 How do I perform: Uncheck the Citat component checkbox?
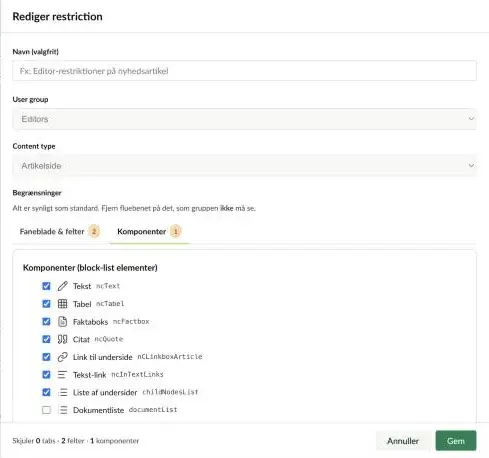(x=46, y=339)
